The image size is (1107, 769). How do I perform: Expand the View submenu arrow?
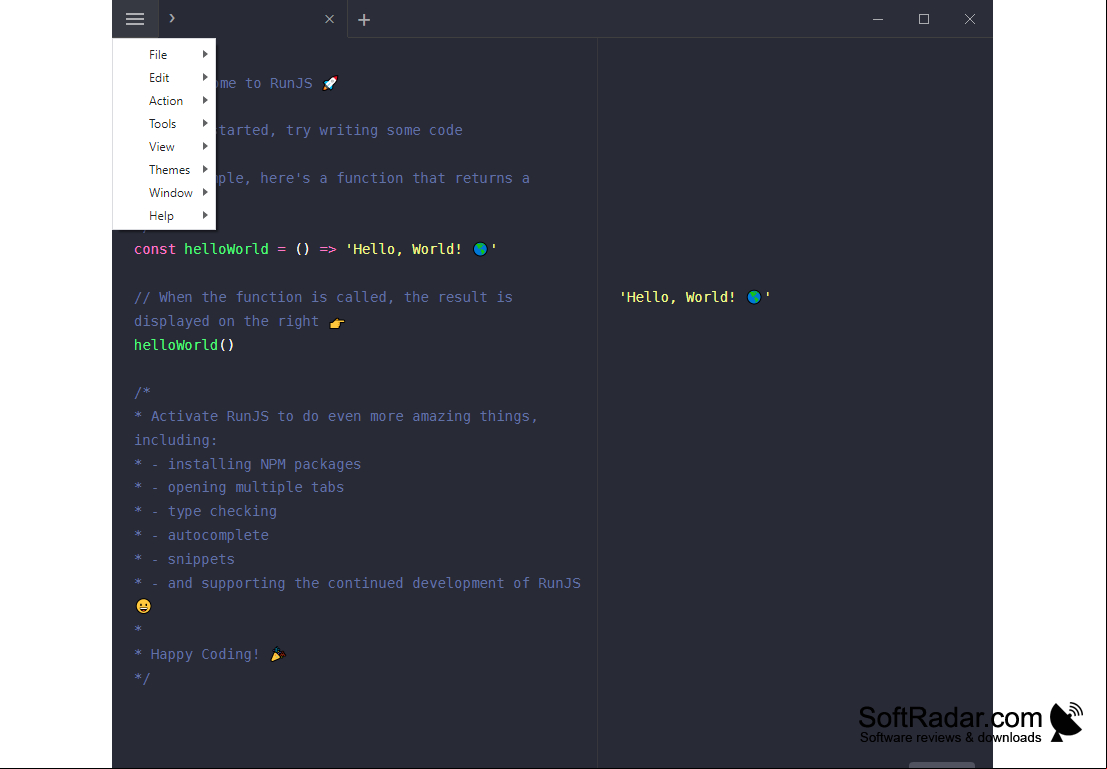[205, 146]
